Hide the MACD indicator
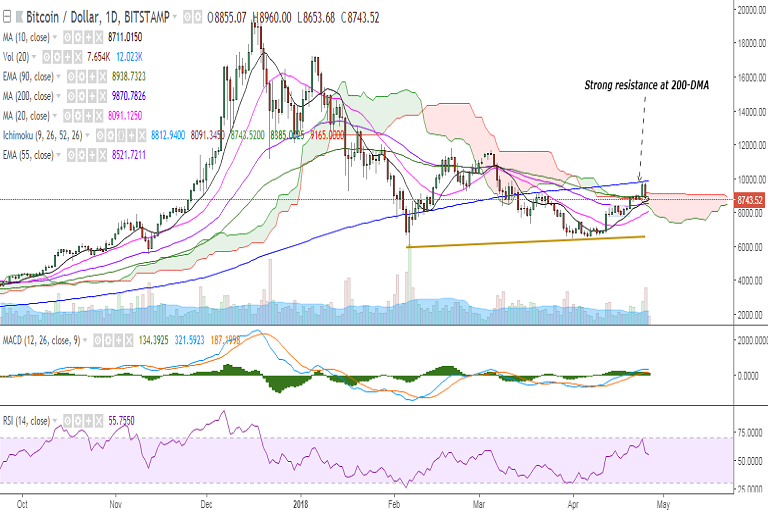 97,340
